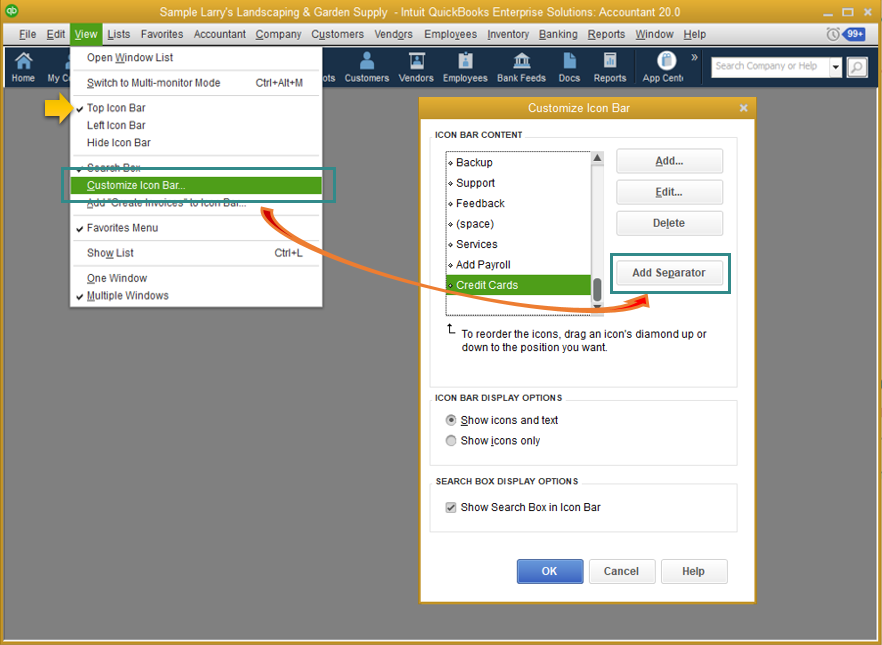Open the File menu
The width and height of the screenshot is (882, 645).
(x=27, y=34)
